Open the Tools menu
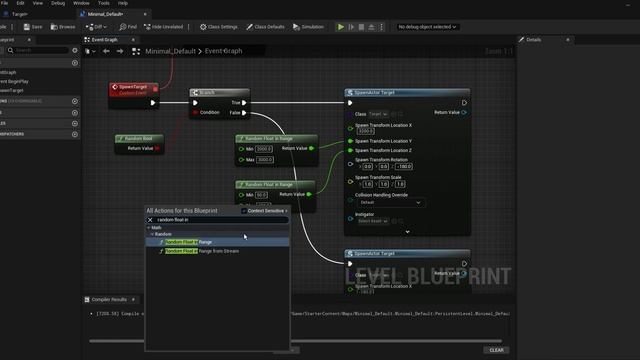 [x=104, y=3]
